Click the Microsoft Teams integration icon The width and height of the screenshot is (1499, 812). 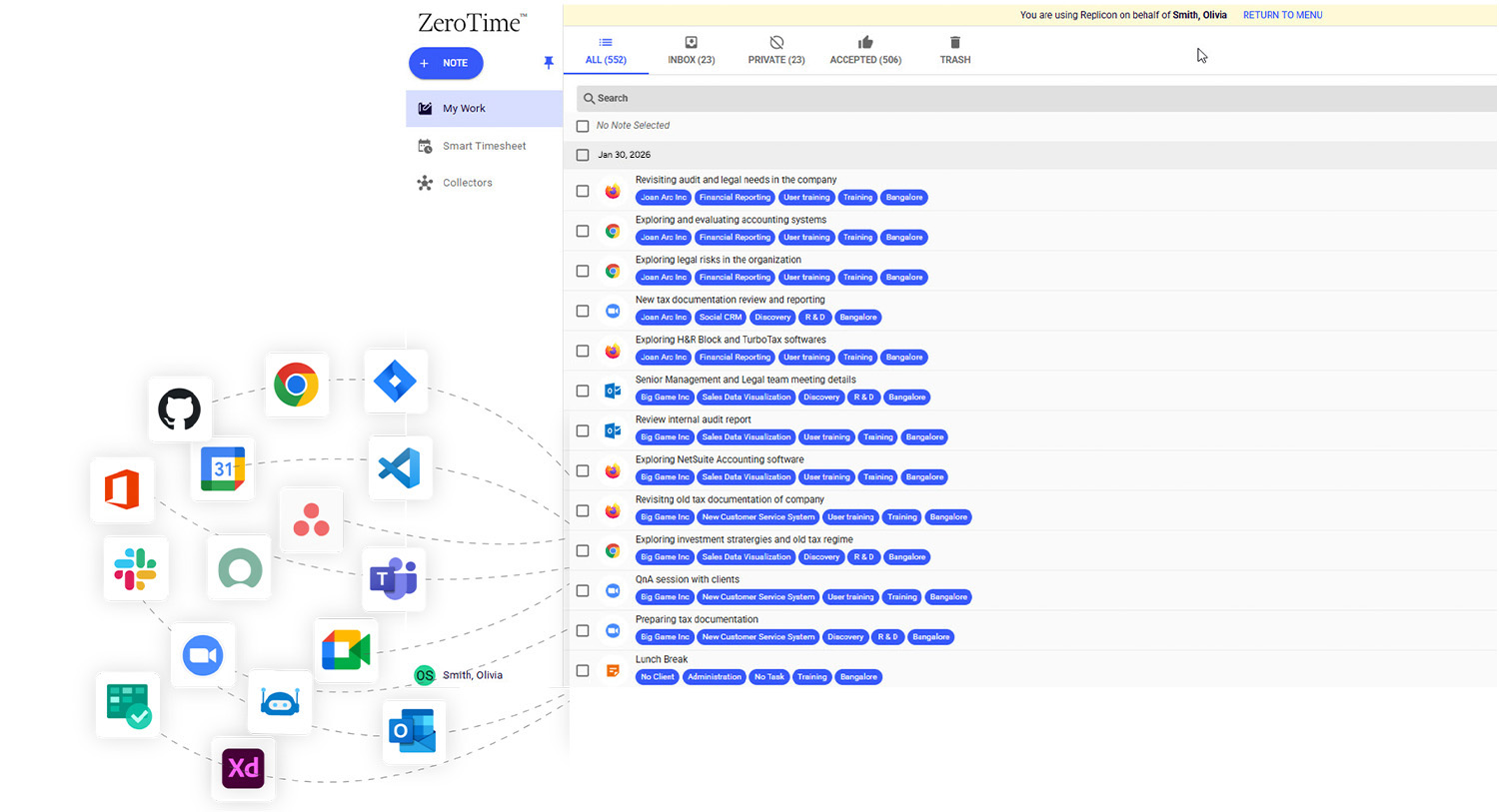(x=394, y=579)
